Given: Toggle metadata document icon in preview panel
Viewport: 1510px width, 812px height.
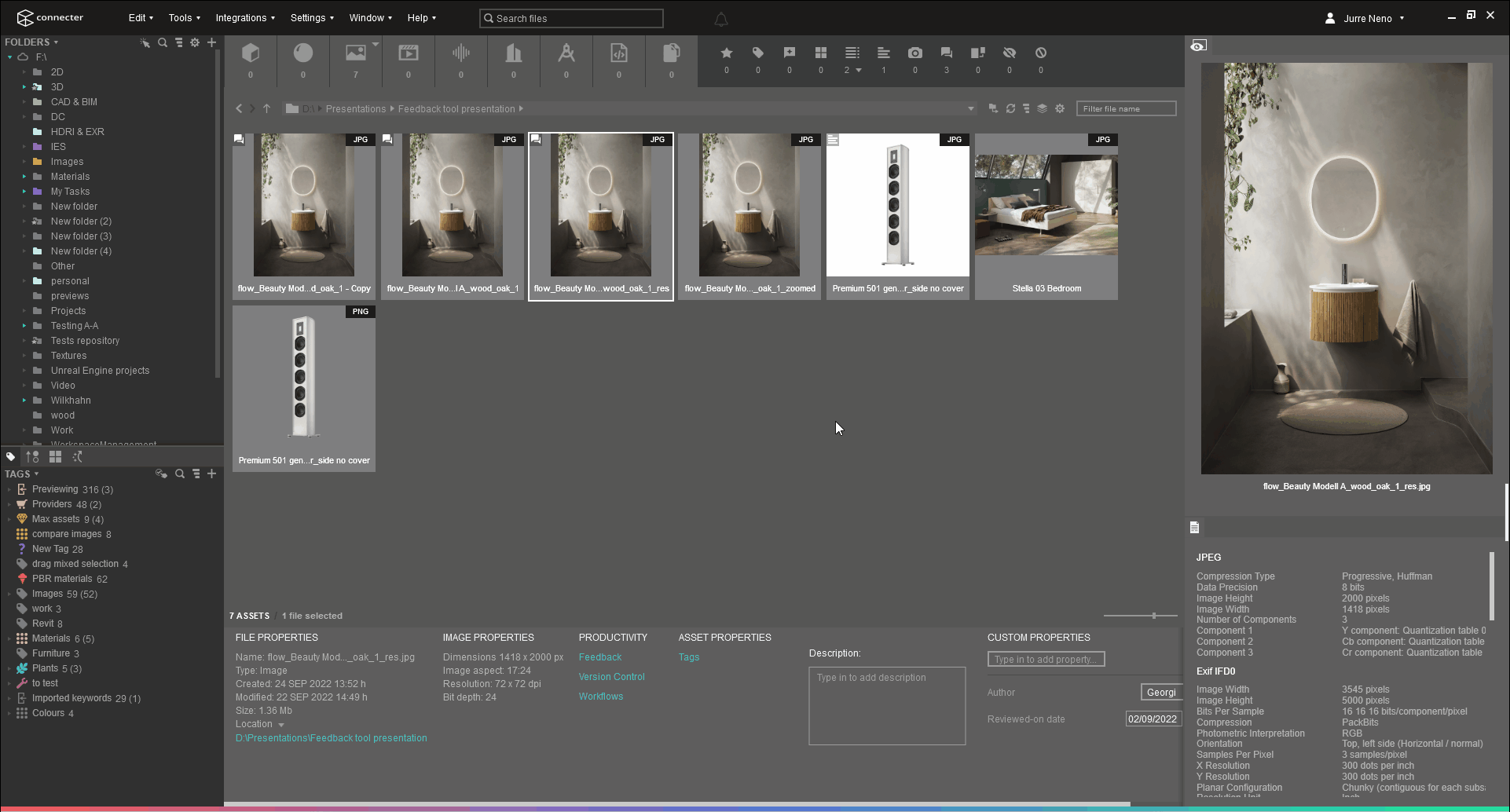Looking at the screenshot, I should (x=1194, y=527).
